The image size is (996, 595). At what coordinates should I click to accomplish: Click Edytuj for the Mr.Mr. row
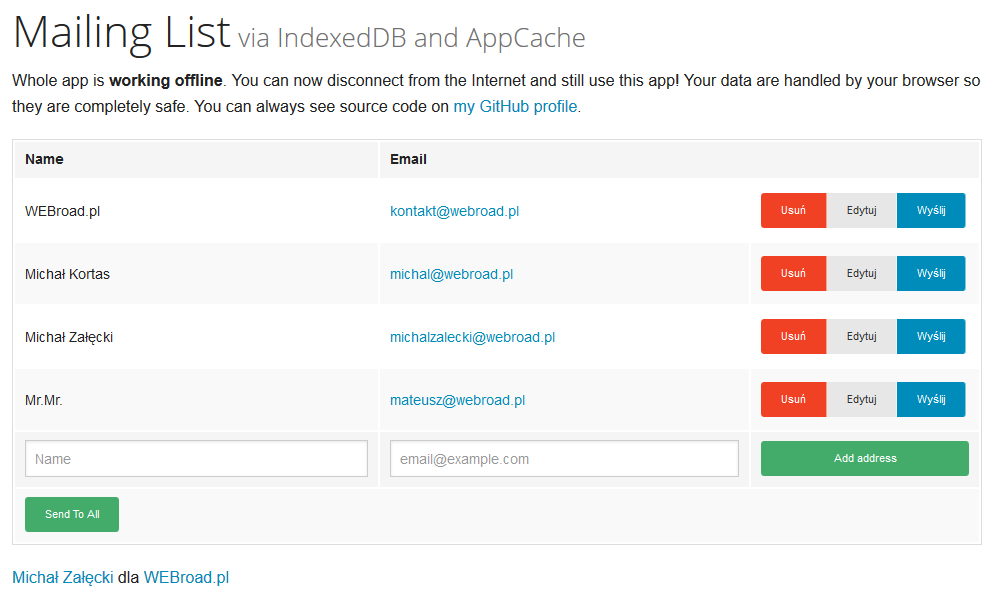(x=861, y=400)
